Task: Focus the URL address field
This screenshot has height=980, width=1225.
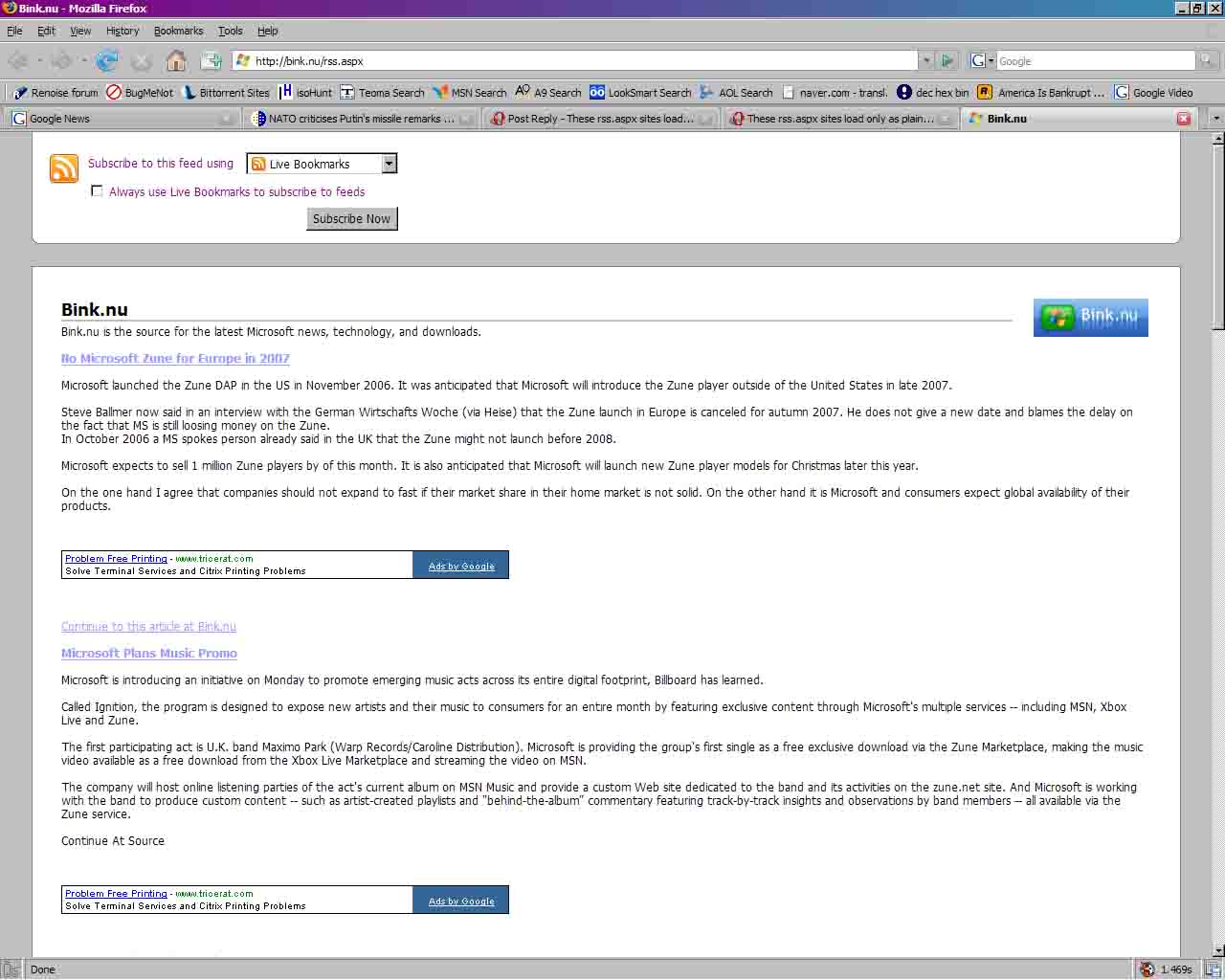Action: [x=584, y=60]
